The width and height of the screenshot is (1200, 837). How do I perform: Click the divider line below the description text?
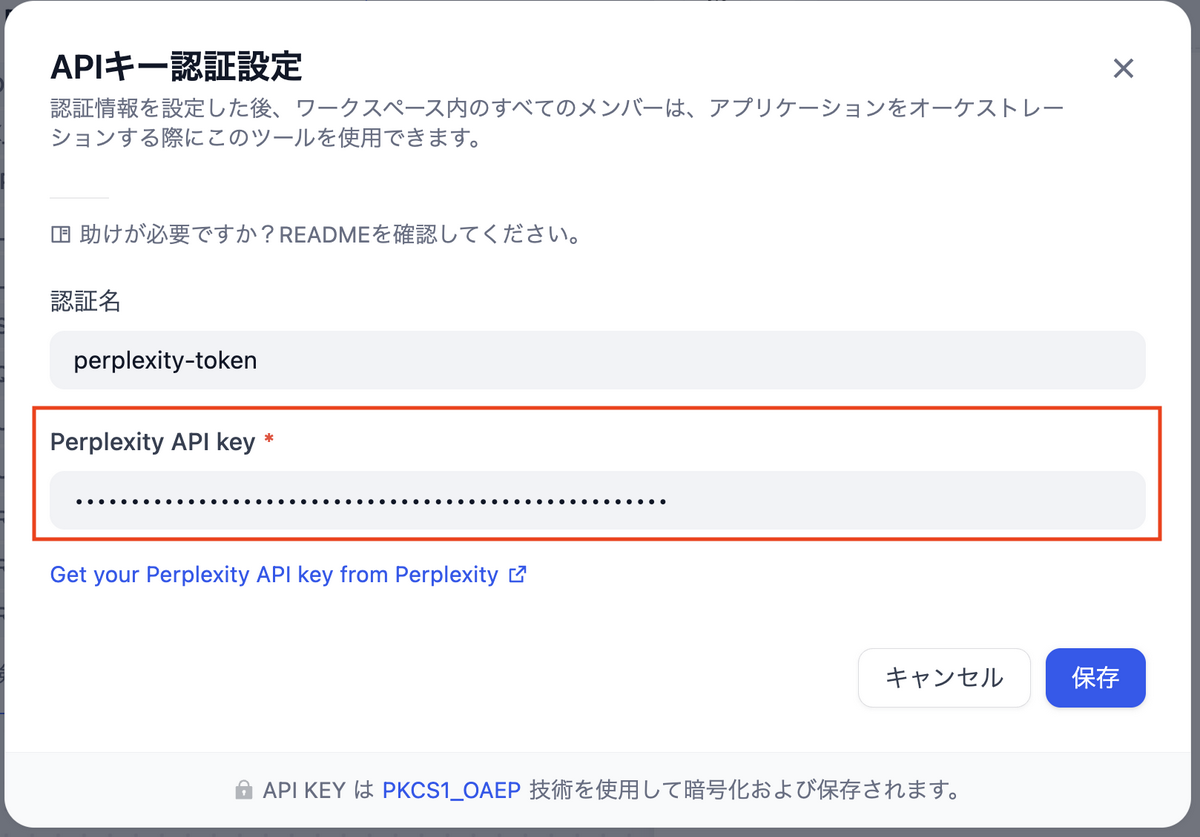[x=79, y=196]
